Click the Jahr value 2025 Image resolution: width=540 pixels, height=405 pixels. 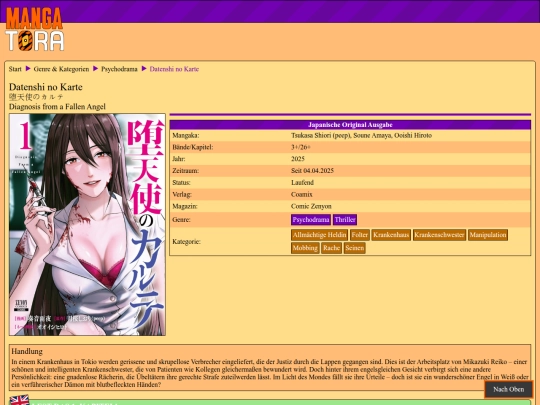[298, 159]
